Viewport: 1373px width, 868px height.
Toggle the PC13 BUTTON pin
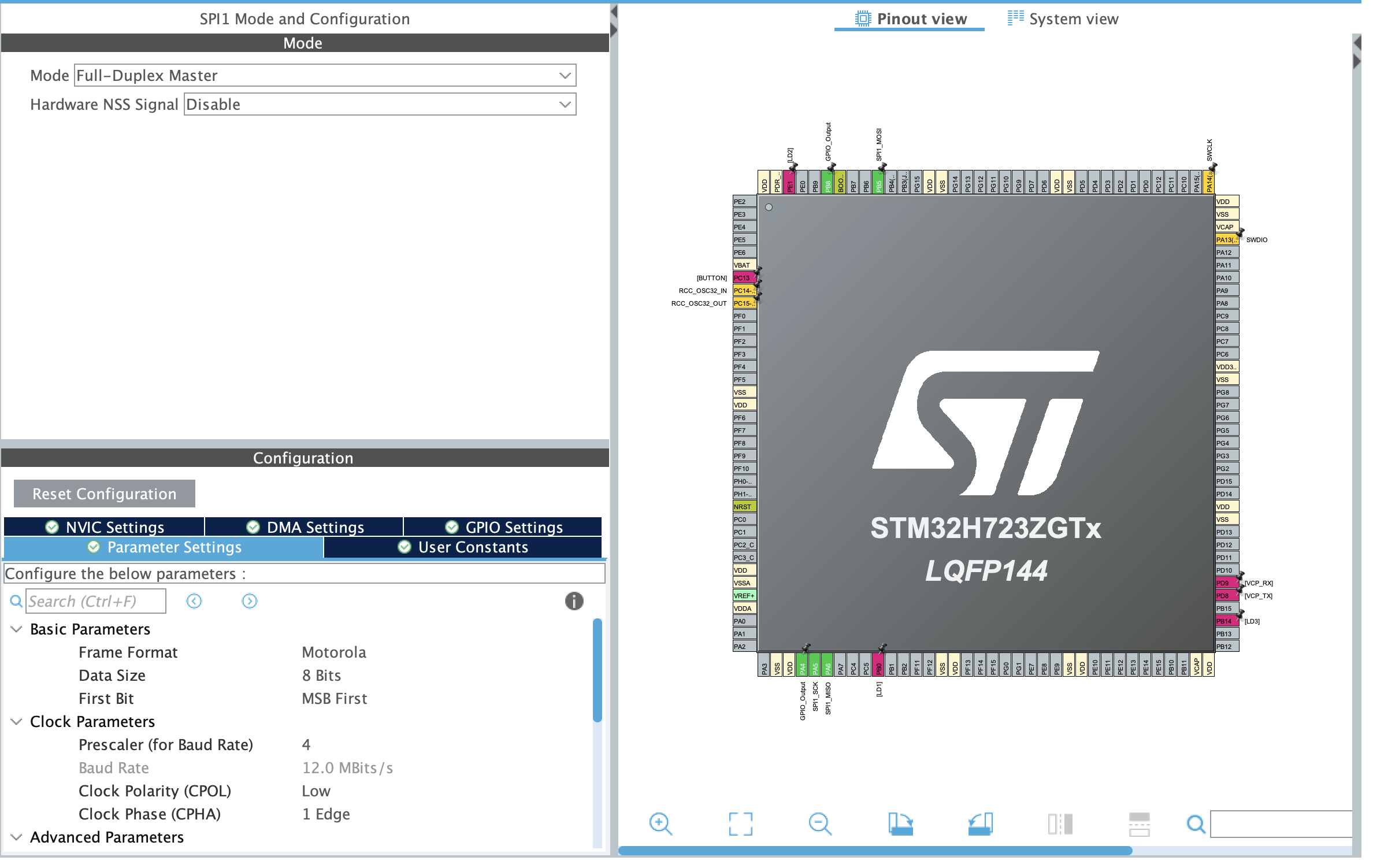click(x=743, y=278)
